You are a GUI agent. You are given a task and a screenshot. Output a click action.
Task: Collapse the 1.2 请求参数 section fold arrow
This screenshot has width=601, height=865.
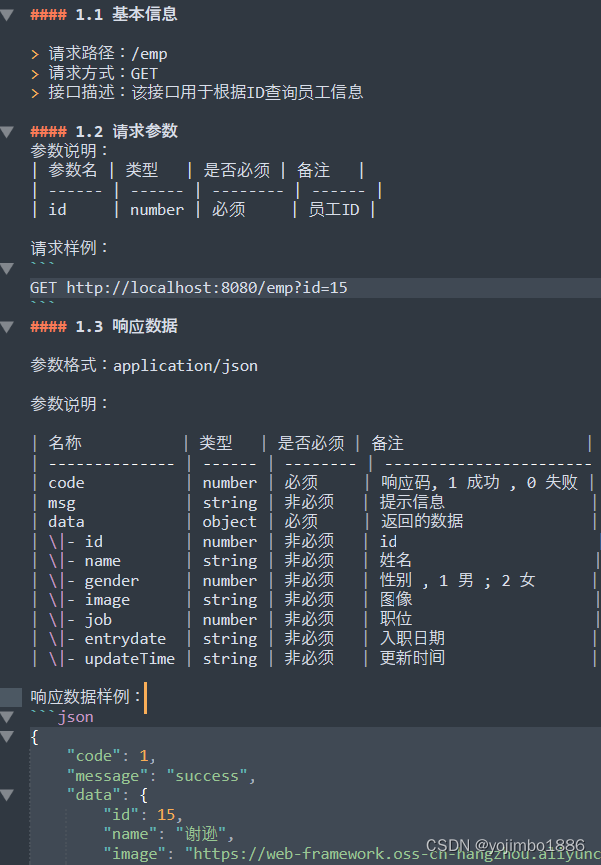click(7, 132)
